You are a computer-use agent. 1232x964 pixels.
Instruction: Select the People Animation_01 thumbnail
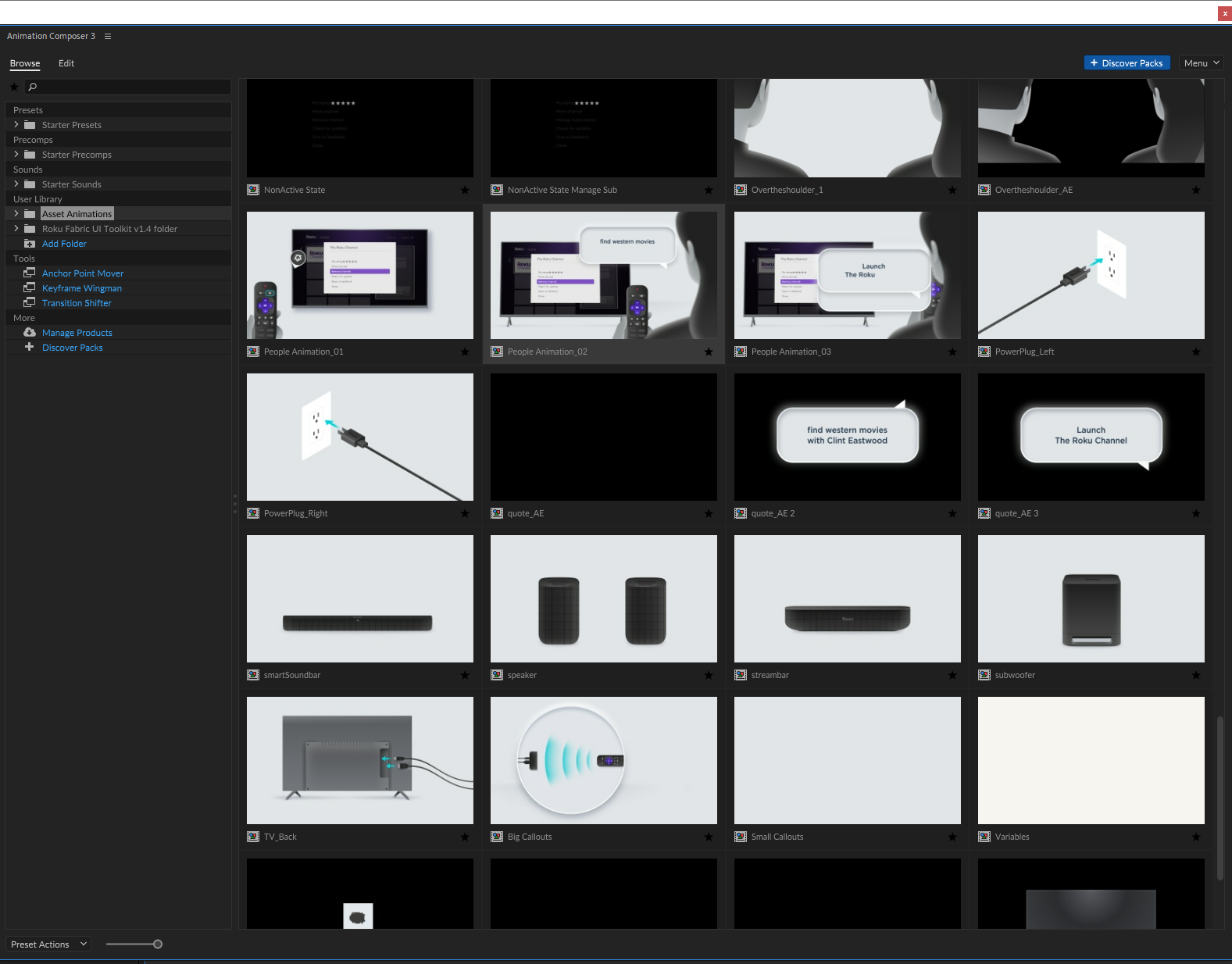click(360, 275)
